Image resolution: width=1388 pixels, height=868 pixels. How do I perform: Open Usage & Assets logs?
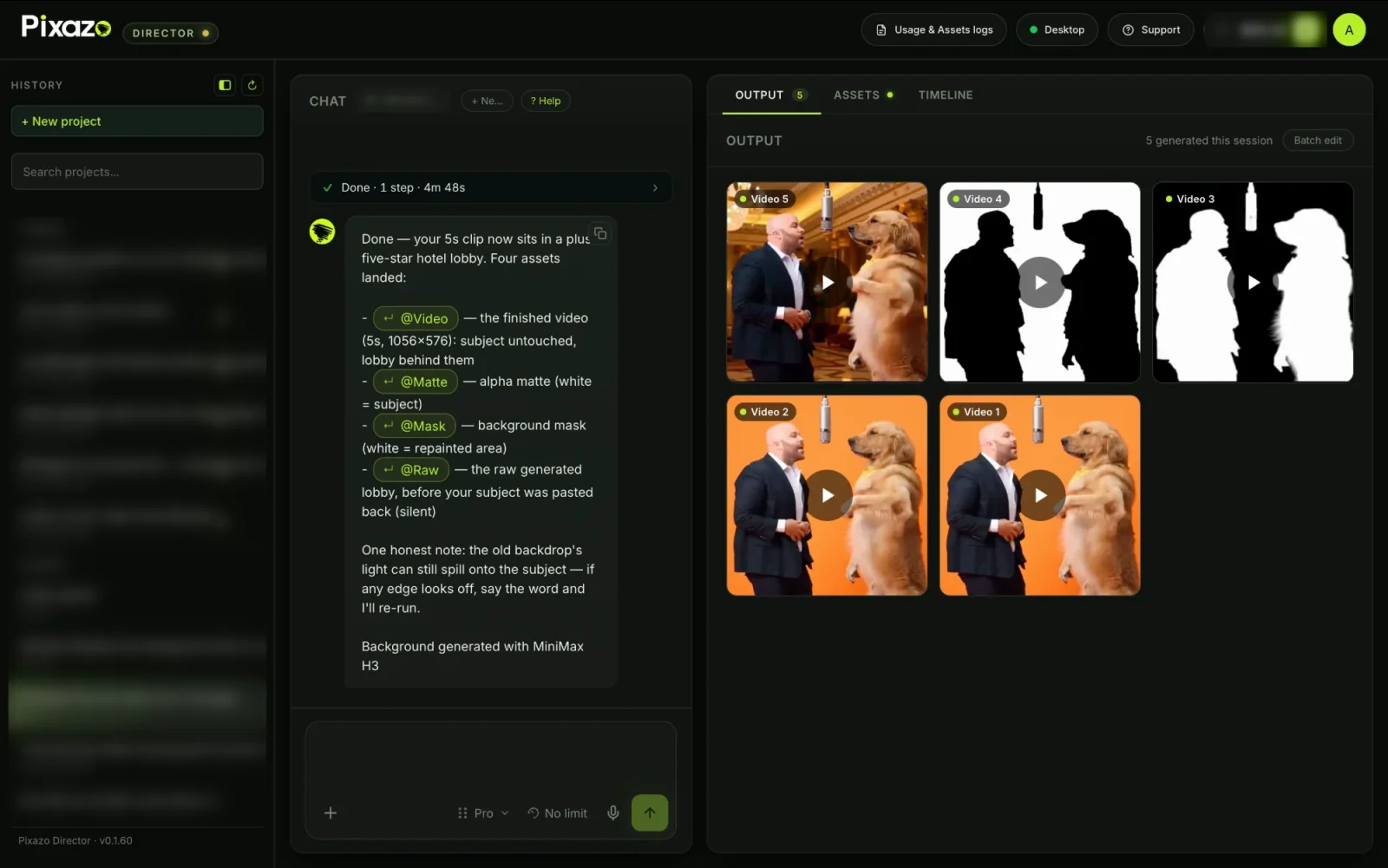tap(933, 29)
